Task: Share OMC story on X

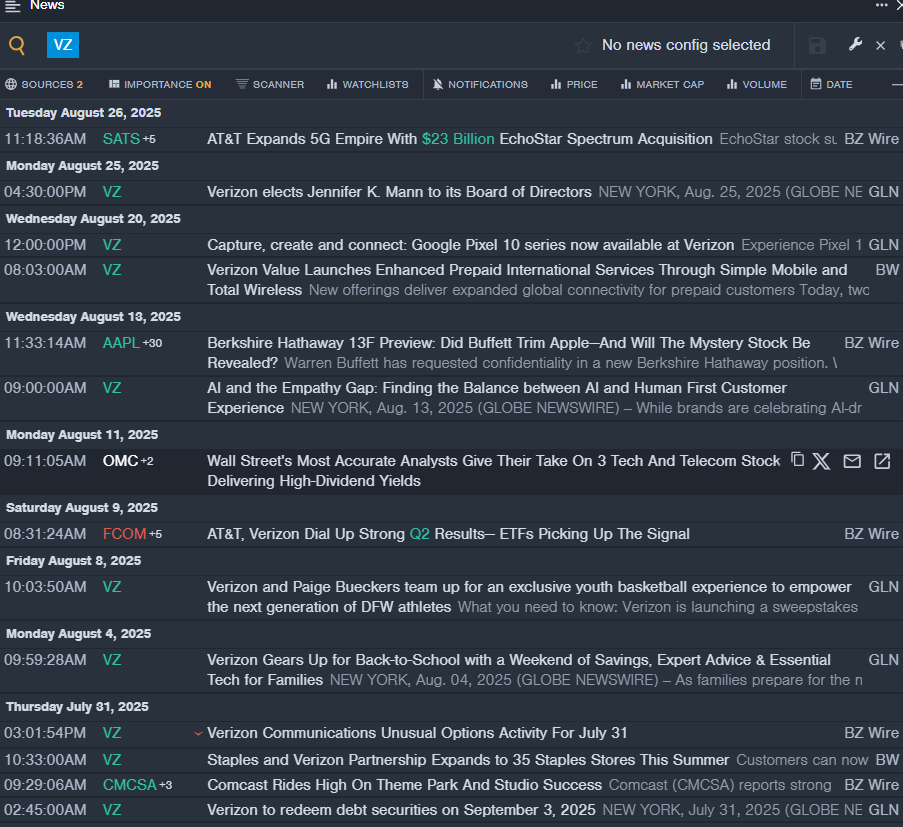Action: click(821, 461)
